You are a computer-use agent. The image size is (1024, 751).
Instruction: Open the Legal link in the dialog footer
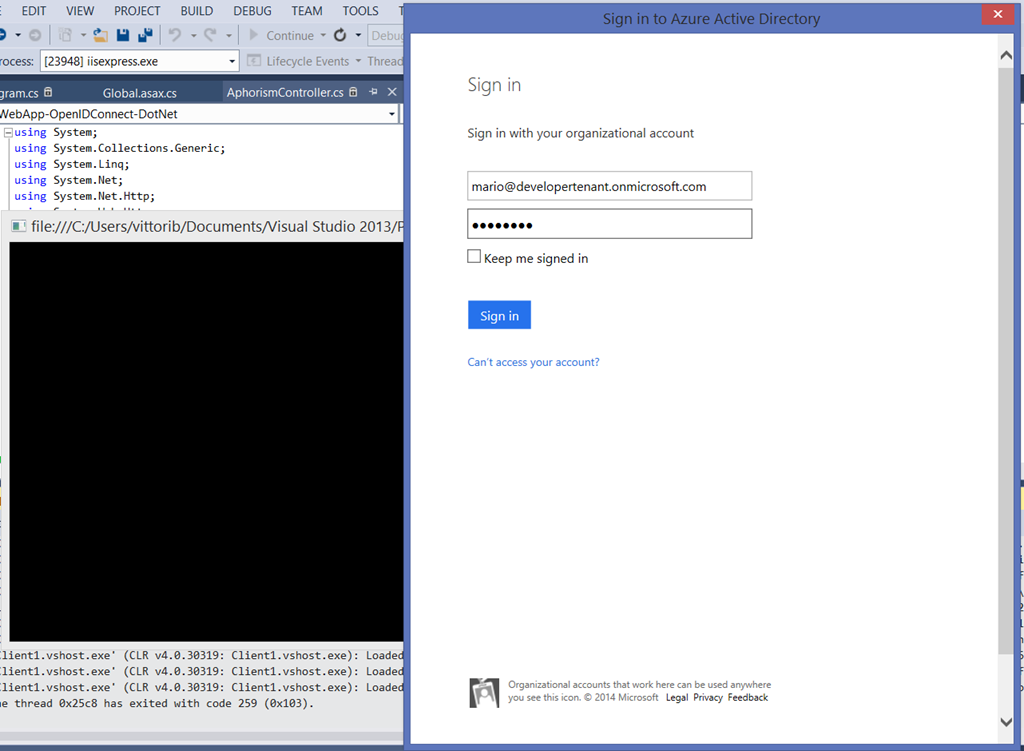coord(677,697)
